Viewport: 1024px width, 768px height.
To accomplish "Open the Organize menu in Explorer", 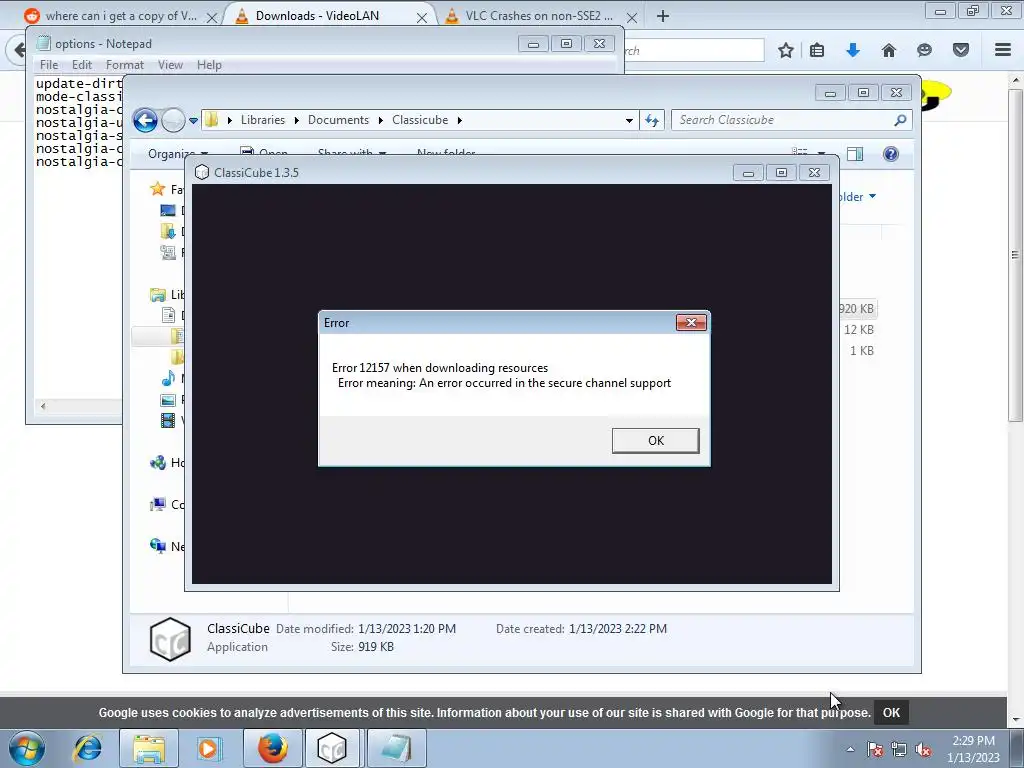I will coord(177,153).
